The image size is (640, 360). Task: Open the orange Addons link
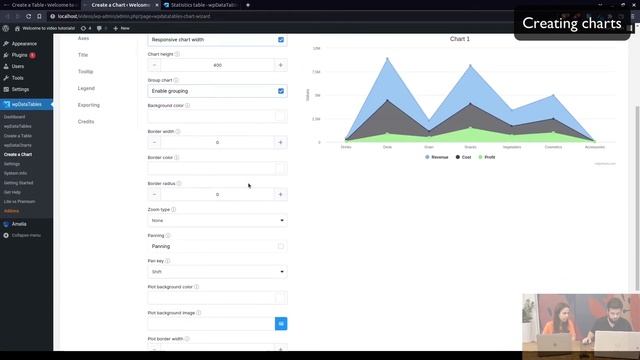click(x=11, y=211)
